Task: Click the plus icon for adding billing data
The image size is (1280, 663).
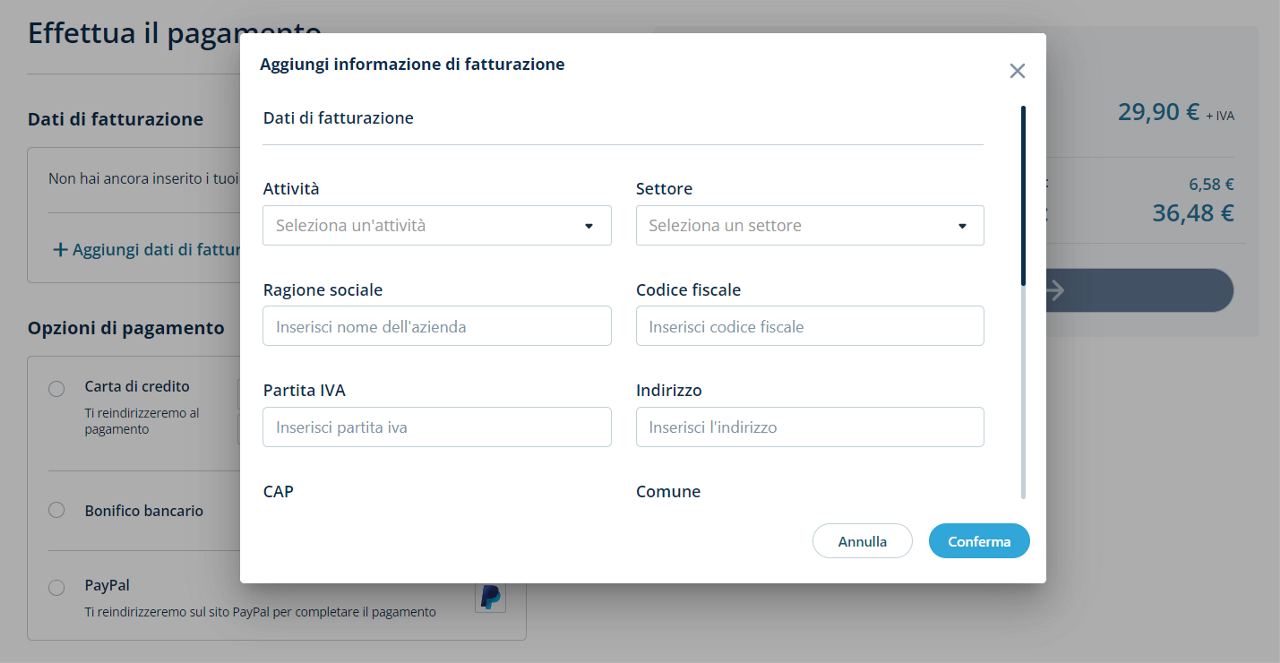Action: coord(60,249)
